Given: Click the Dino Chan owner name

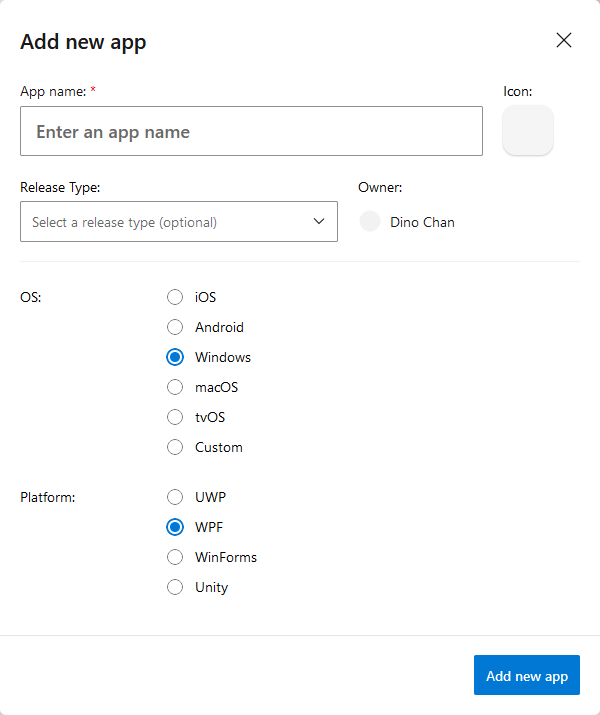Looking at the screenshot, I should click(422, 222).
